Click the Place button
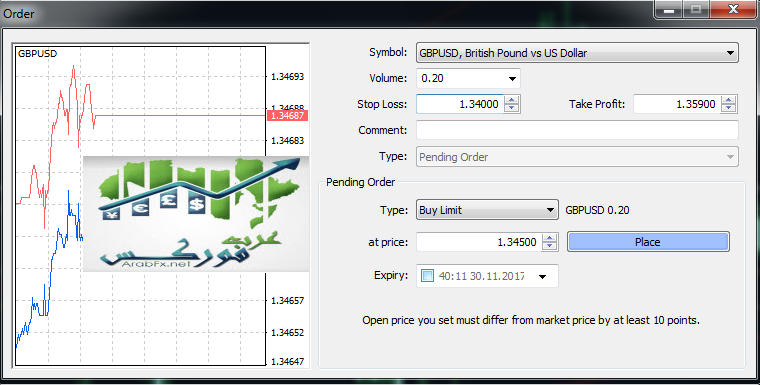Screen dimensions: 760x385 [648, 242]
